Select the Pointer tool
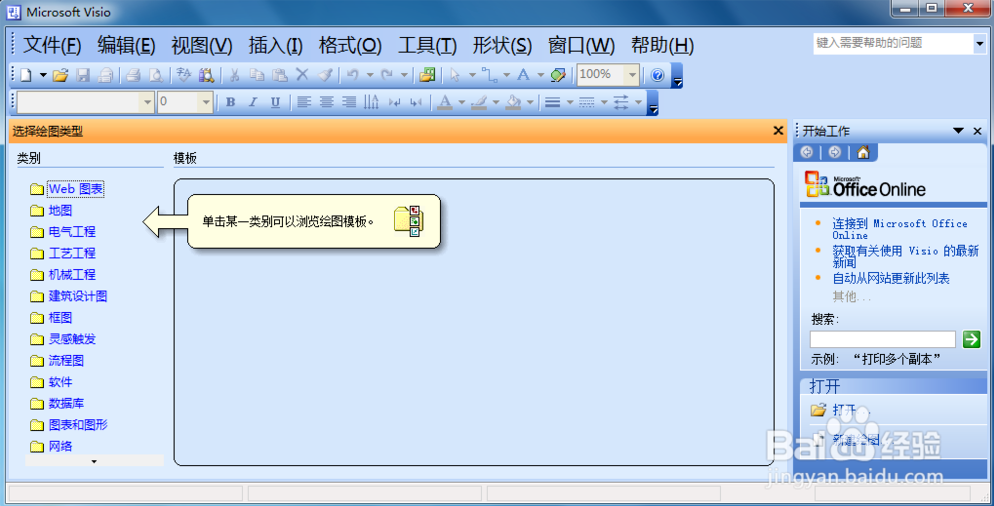 [x=455, y=75]
